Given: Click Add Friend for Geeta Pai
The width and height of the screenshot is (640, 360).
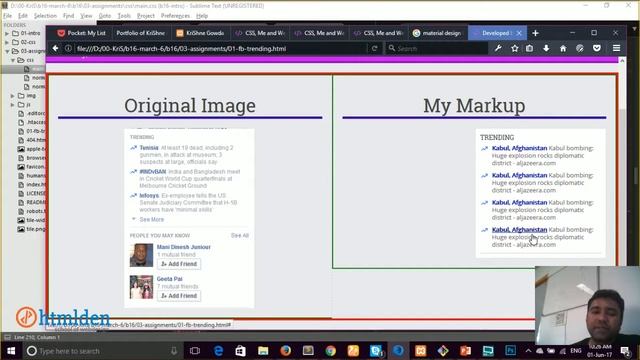Looking at the screenshot, I should coord(179,296).
